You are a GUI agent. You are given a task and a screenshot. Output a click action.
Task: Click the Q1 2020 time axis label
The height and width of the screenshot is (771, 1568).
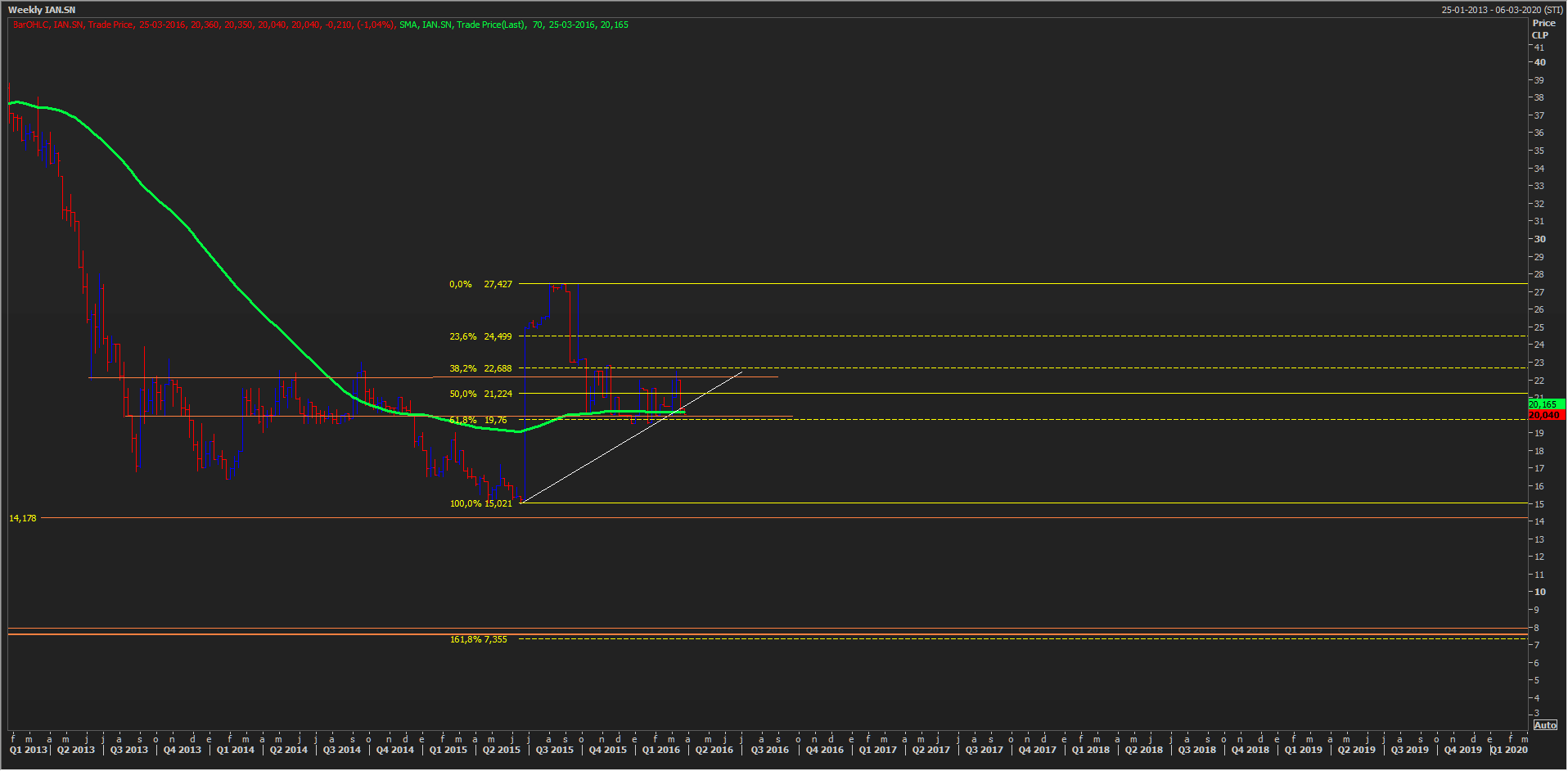(x=1508, y=750)
